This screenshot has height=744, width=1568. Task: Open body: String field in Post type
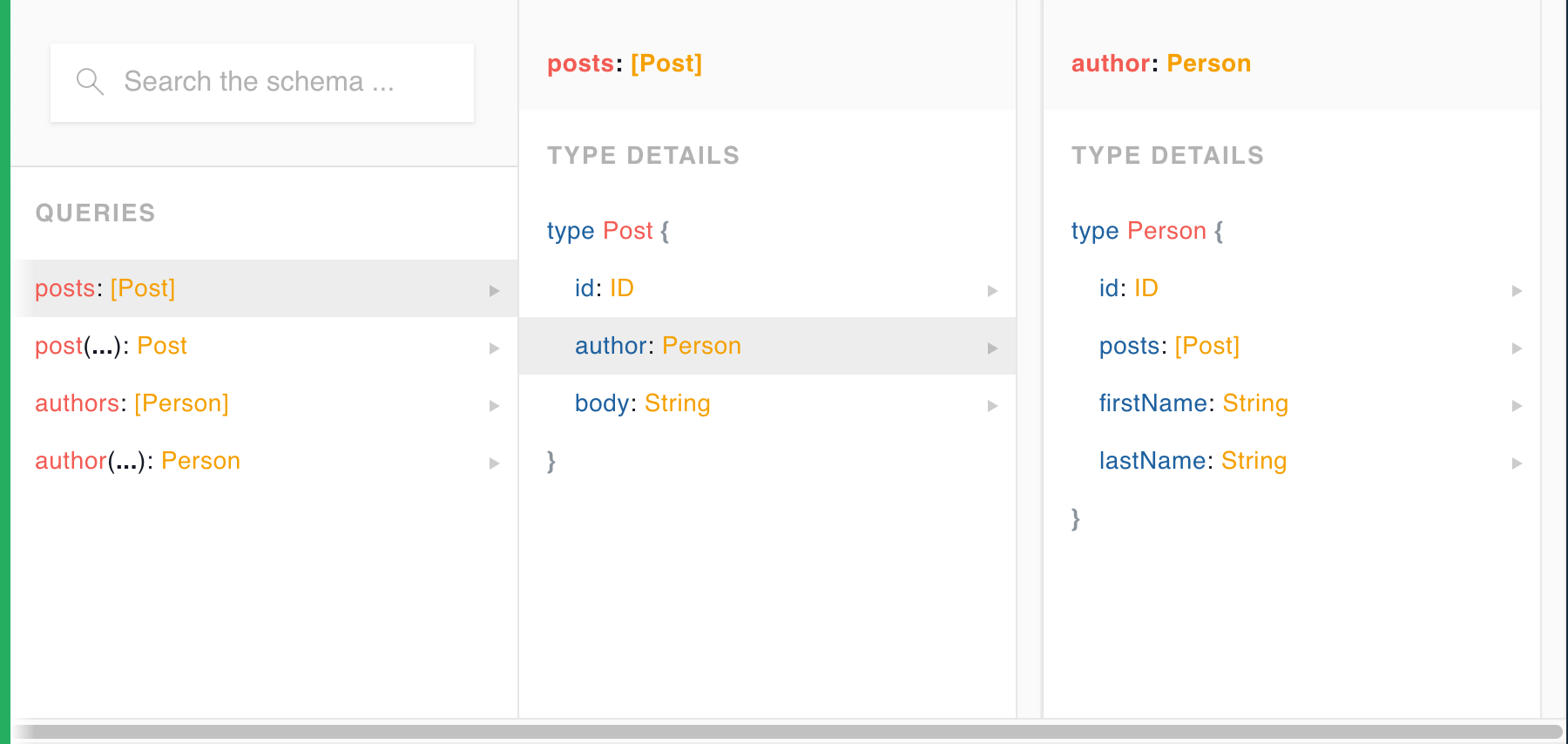(x=642, y=403)
